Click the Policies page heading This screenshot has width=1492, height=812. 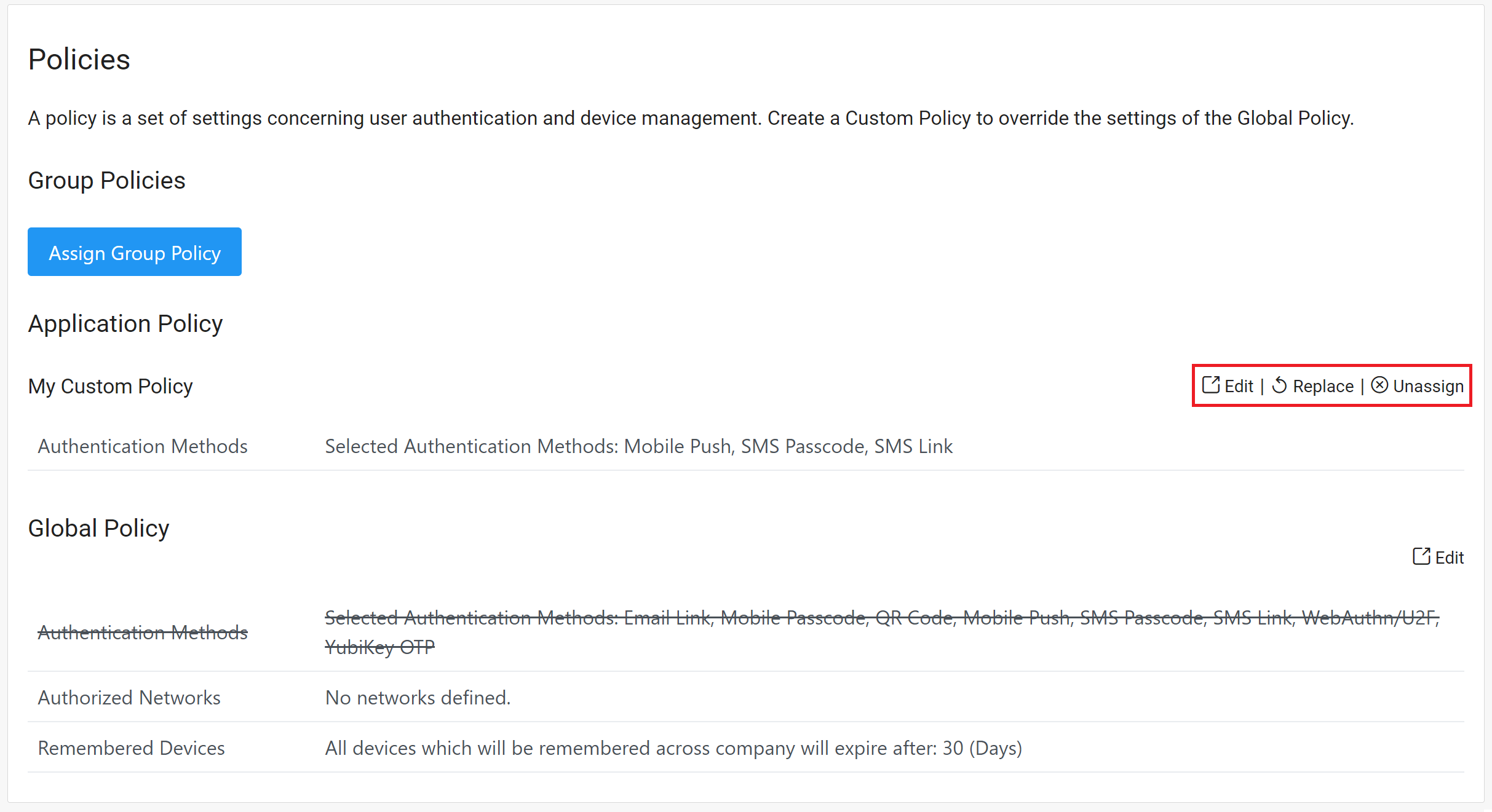coord(79,60)
